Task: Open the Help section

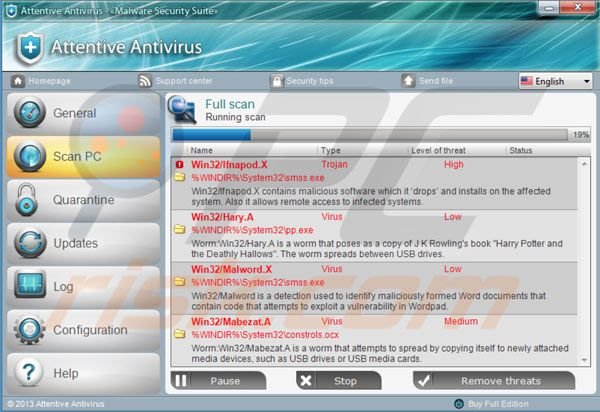Action: point(83,373)
